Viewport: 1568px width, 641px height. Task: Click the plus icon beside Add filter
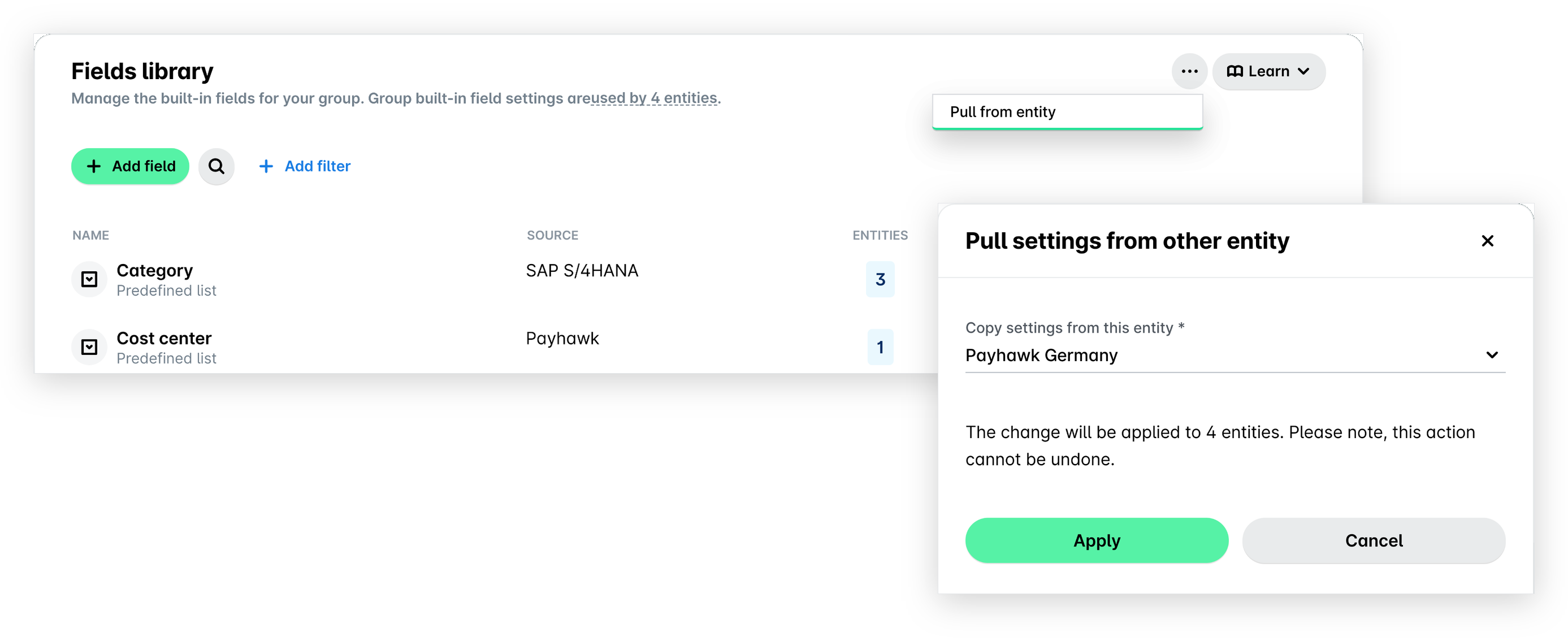[266, 166]
